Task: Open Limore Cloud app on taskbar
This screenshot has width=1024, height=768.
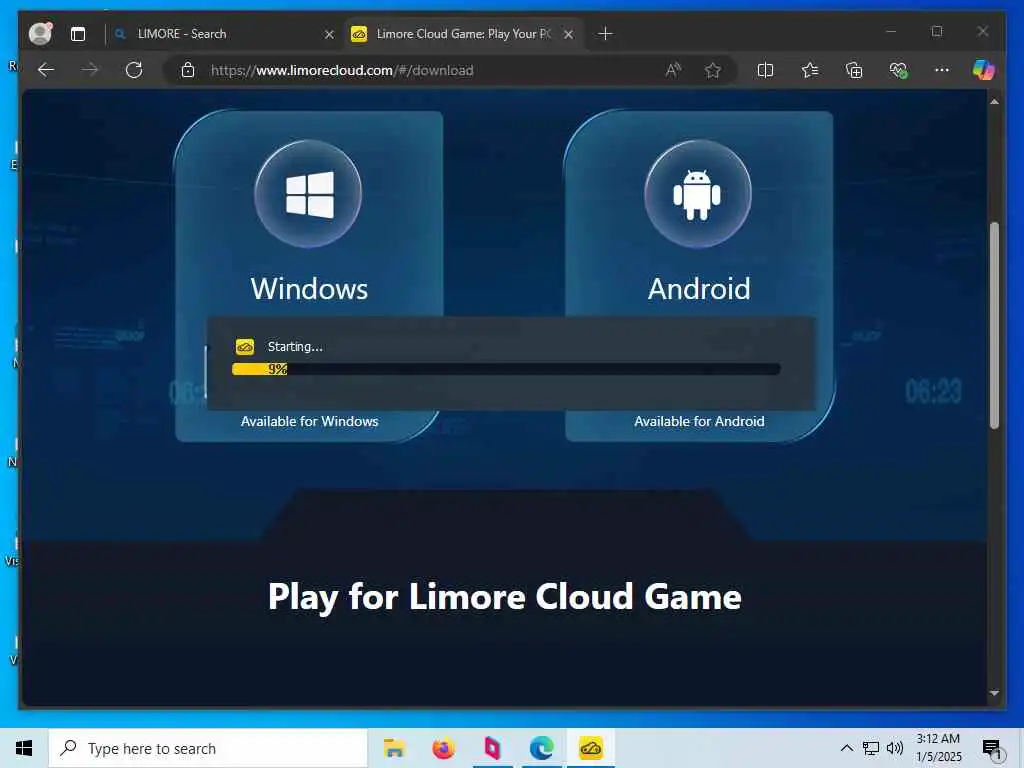Action: [591, 748]
